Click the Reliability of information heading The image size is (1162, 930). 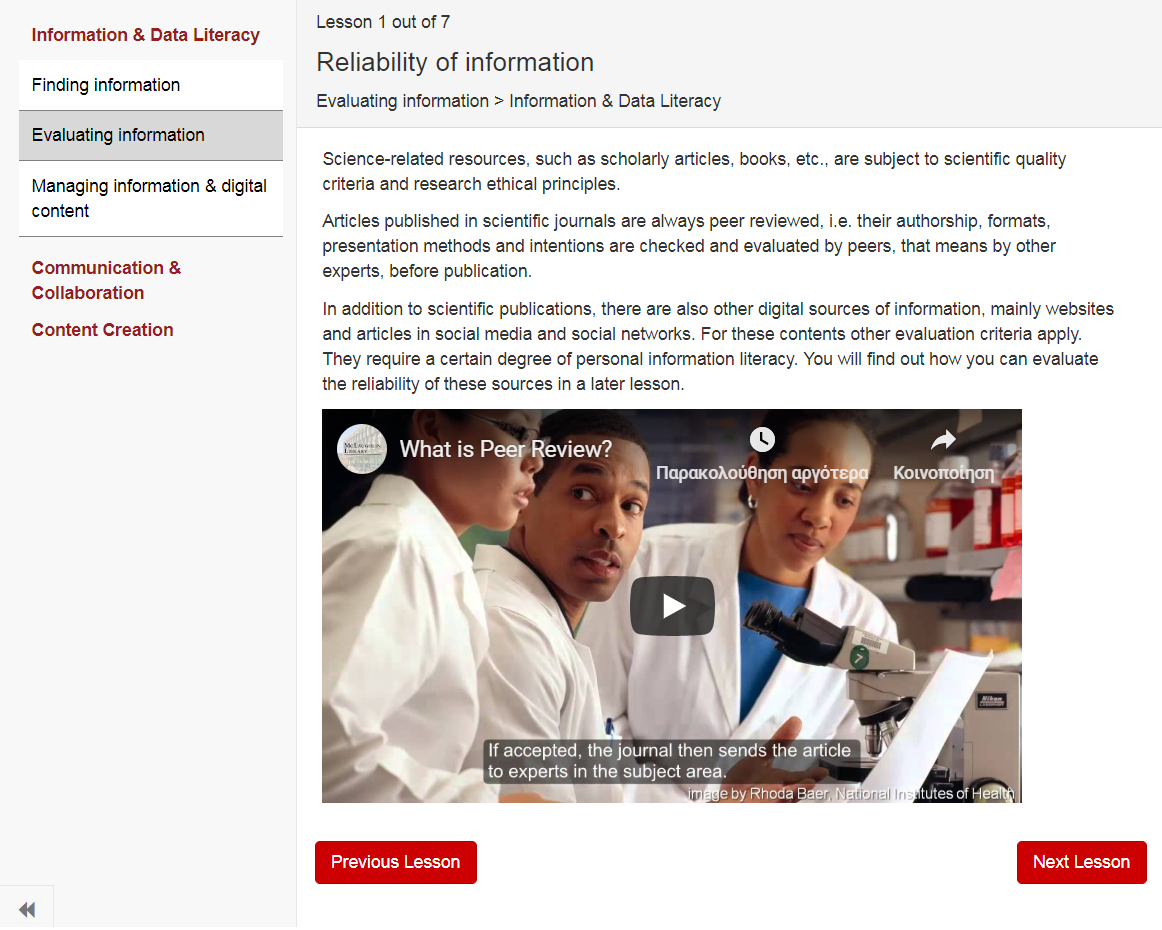tap(455, 62)
